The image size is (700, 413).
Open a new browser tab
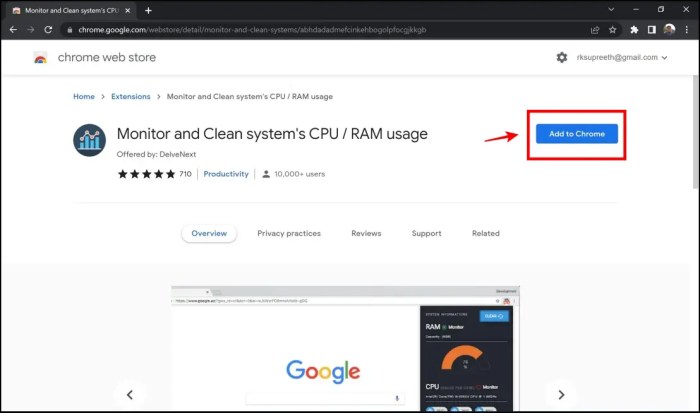[149, 10]
